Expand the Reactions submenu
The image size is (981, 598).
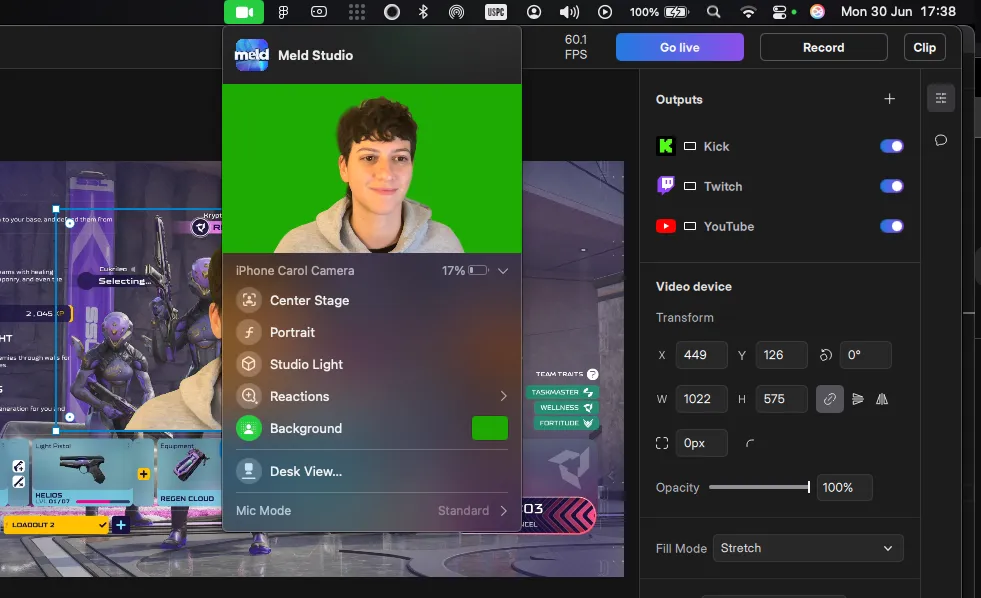click(x=503, y=396)
